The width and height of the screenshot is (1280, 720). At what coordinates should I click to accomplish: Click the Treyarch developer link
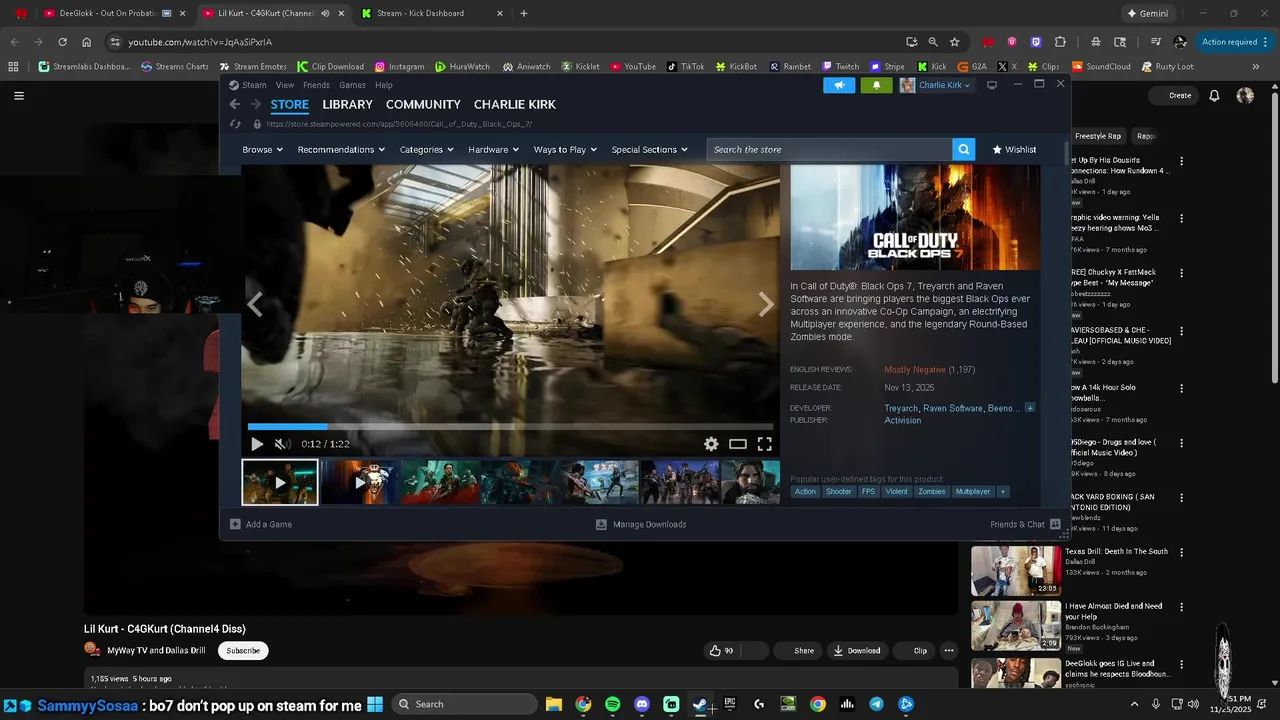point(901,408)
